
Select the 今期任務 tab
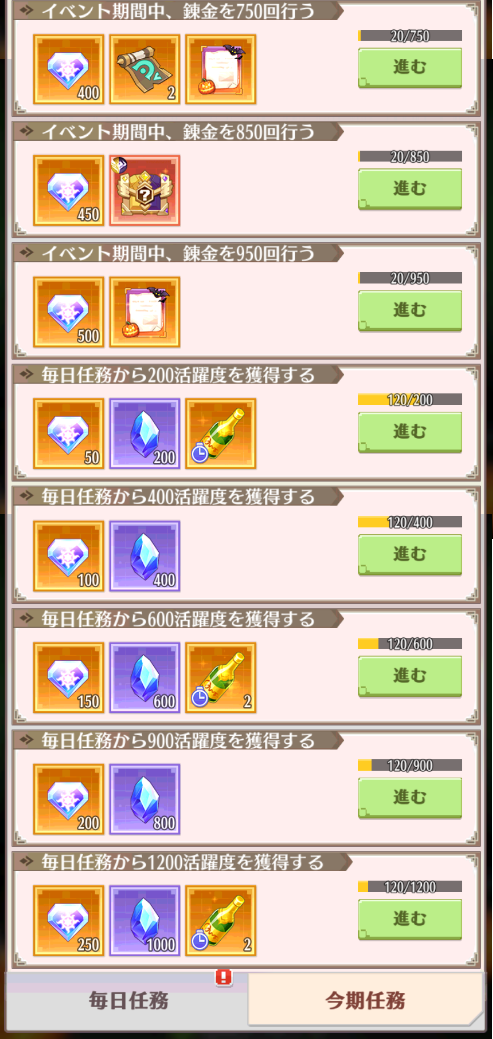coord(365,1000)
